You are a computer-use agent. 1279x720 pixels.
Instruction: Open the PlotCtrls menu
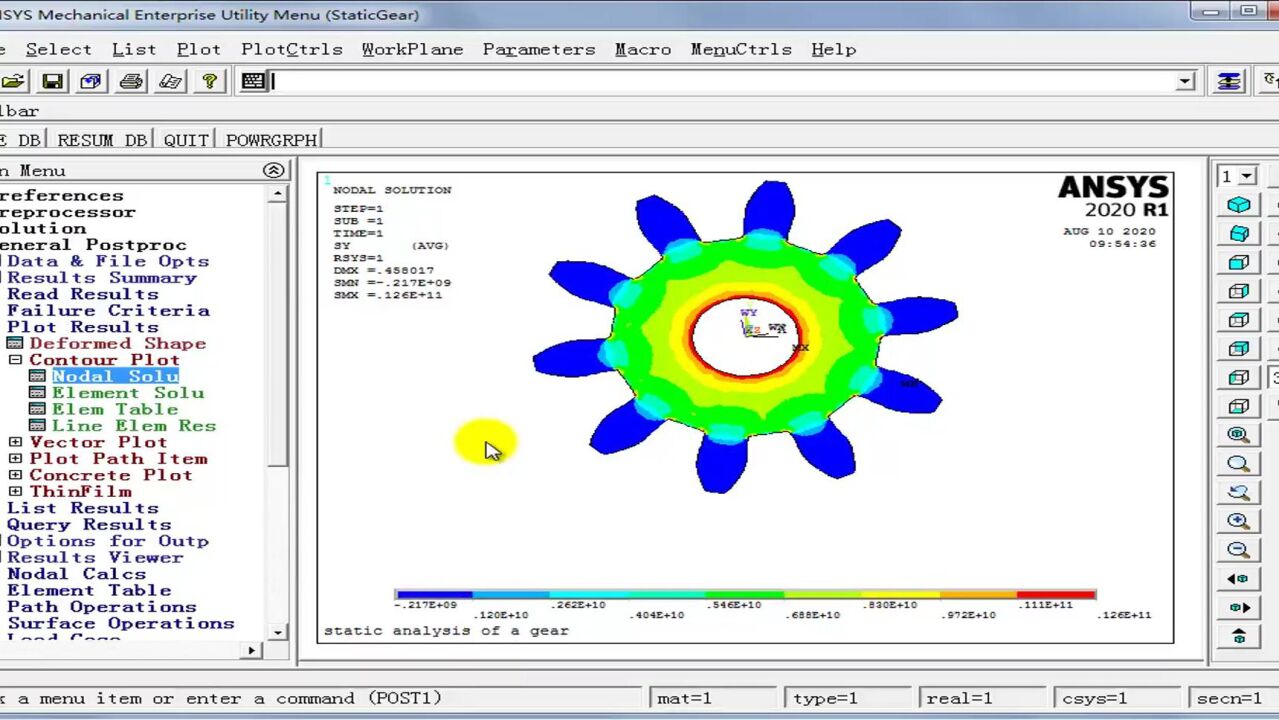click(291, 49)
